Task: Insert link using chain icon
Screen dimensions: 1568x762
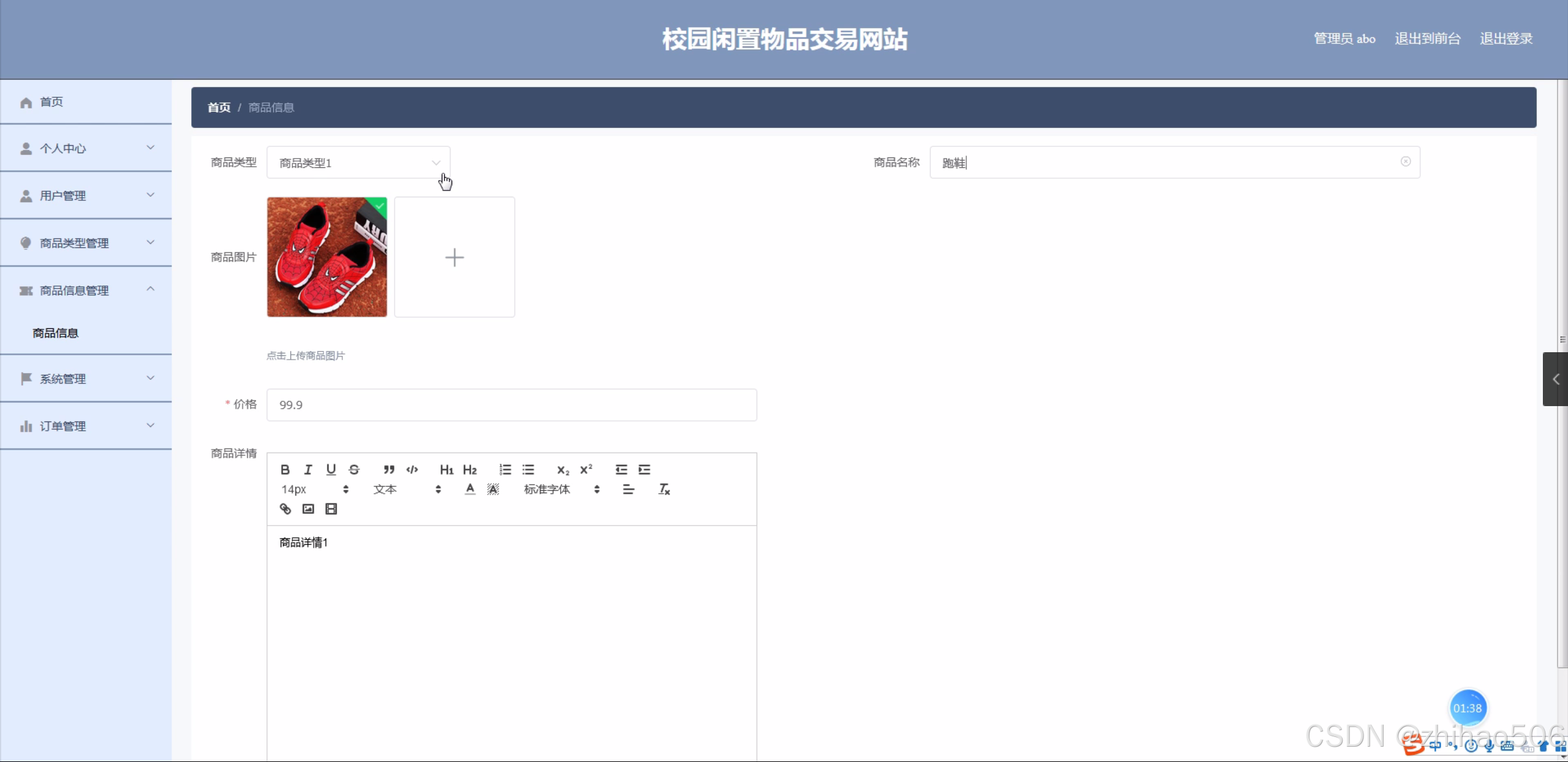Action: 286,509
